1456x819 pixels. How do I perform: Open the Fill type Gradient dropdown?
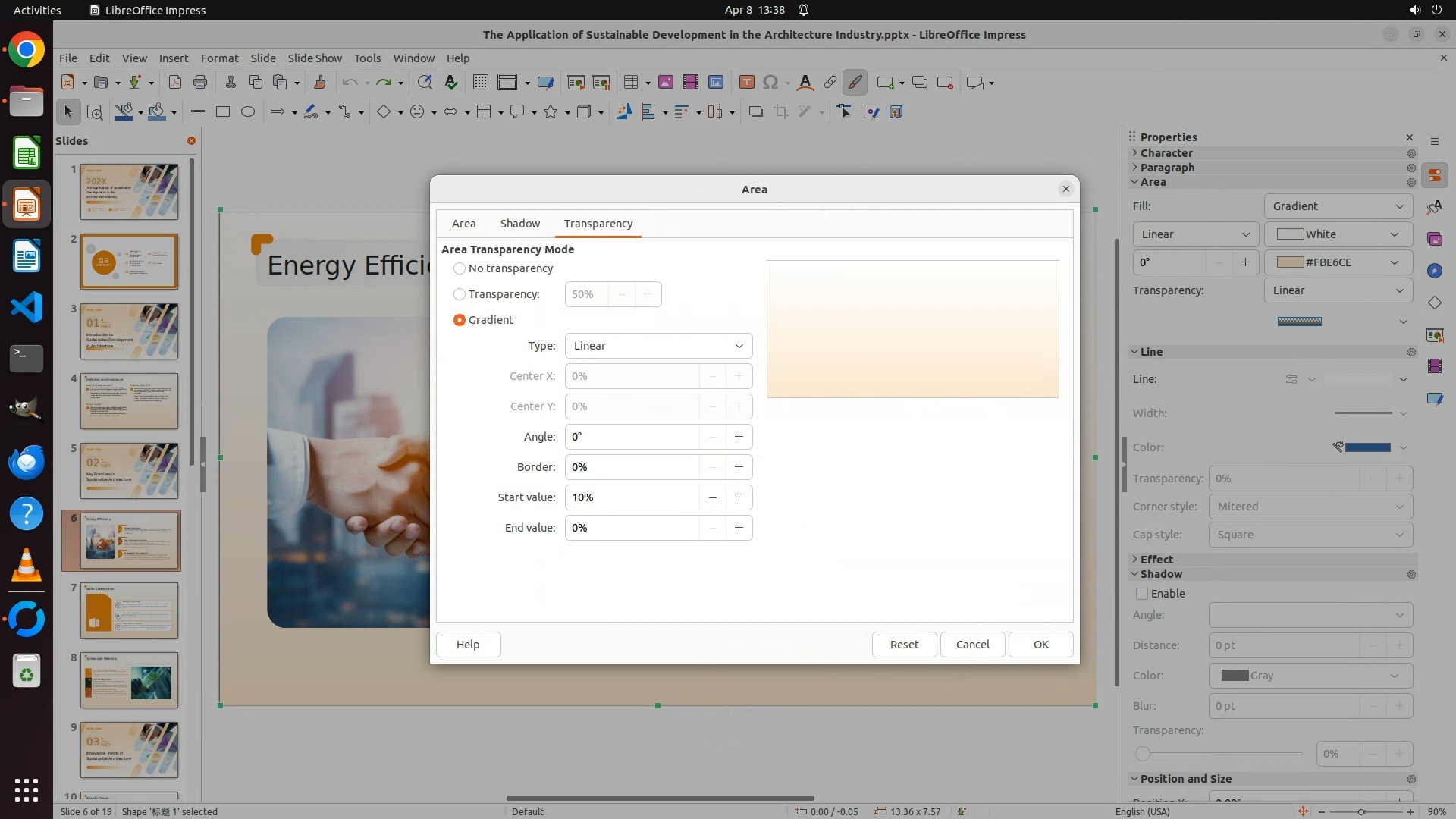point(1338,206)
